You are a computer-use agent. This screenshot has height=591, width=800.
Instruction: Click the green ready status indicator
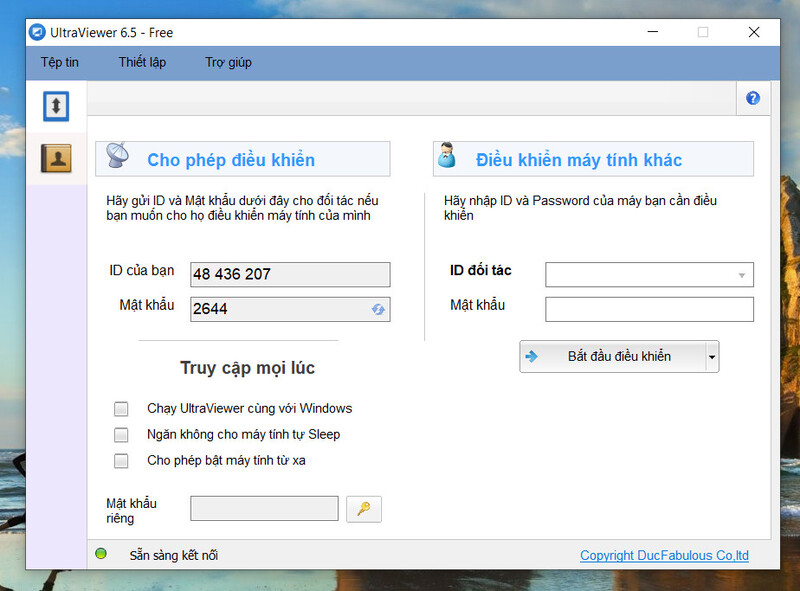101,553
